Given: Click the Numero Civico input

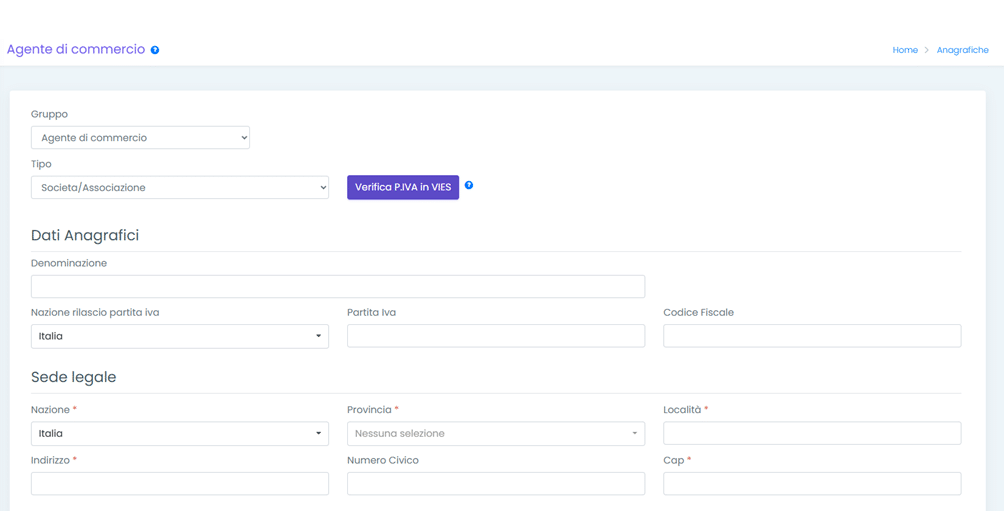Looking at the screenshot, I should click(x=496, y=484).
